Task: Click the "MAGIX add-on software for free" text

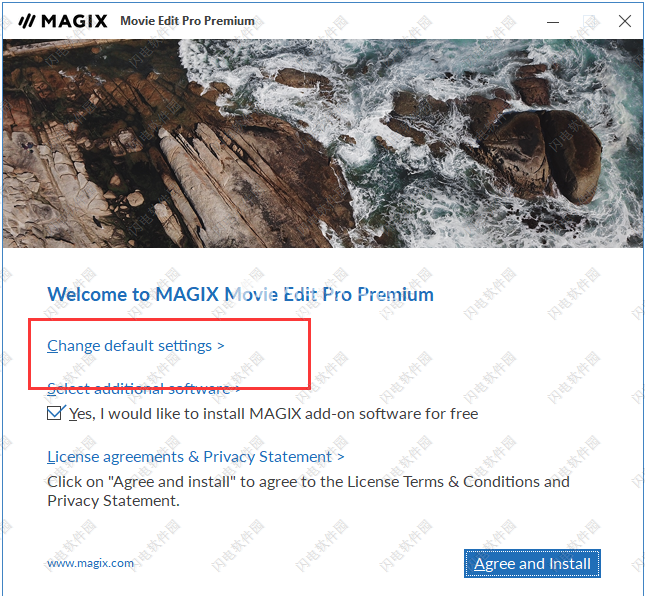Action: pos(364,414)
